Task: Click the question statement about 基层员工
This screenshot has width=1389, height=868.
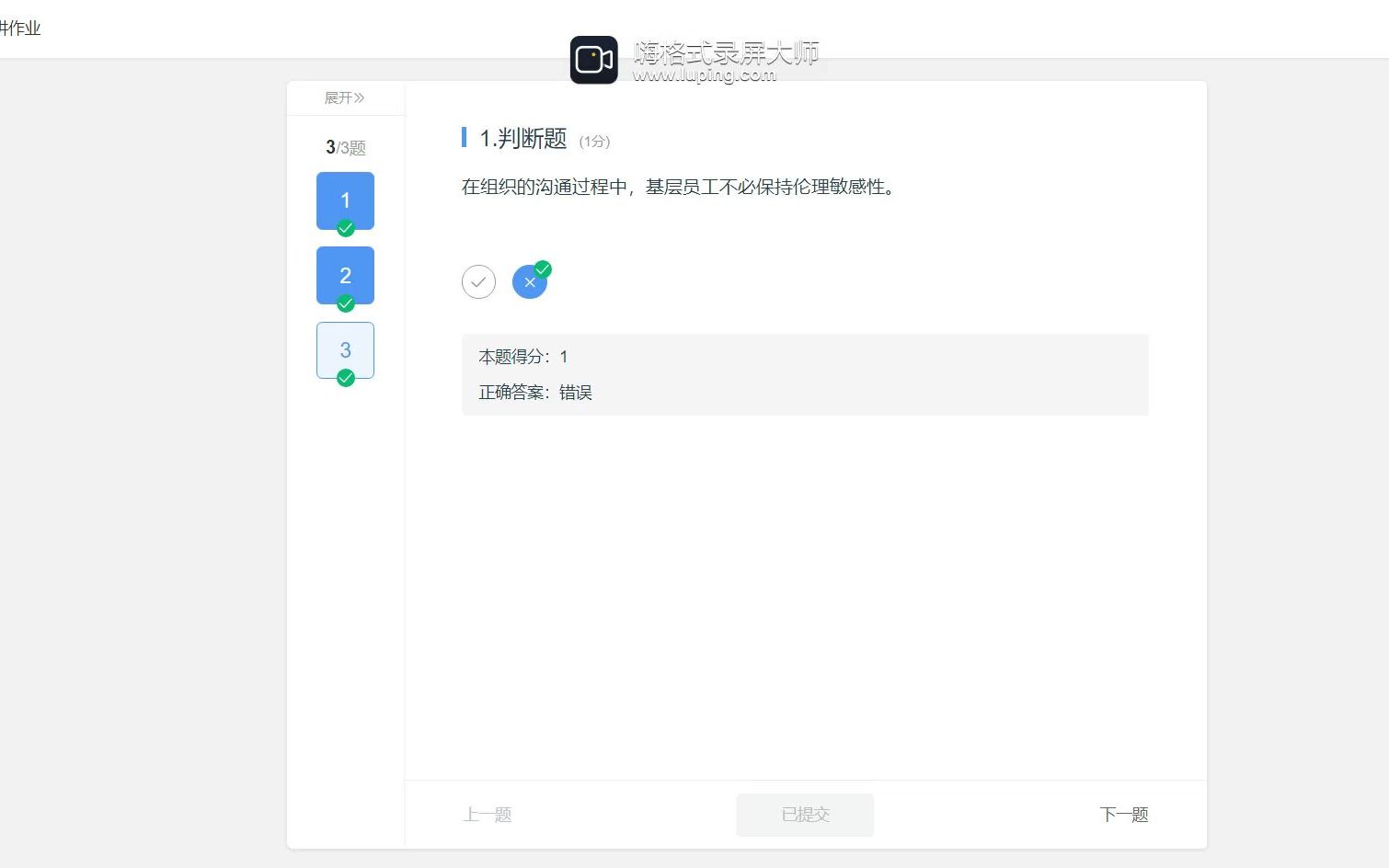Action: pyautogui.click(x=679, y=187)
